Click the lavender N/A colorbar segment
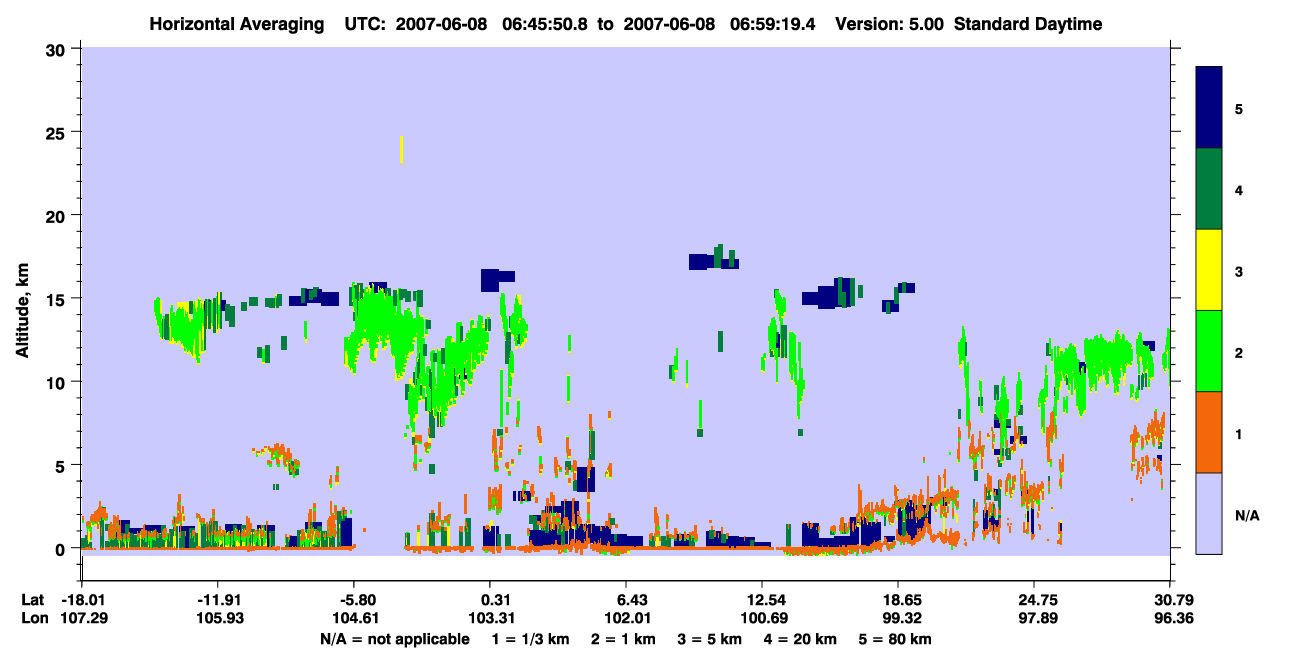The width and height of the screenshot is (1300, 667). (x=1209, y=513)
